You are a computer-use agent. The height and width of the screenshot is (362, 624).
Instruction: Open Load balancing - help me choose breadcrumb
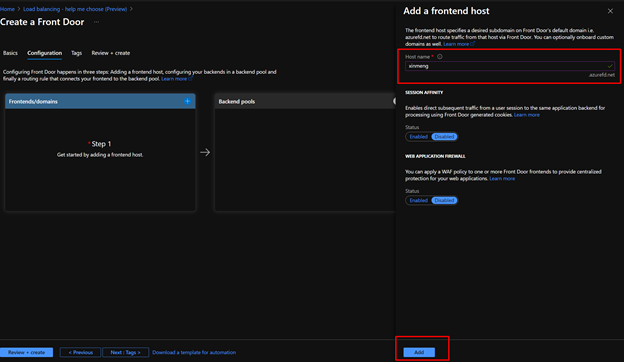pyautogui.click(x=75, y=9)
